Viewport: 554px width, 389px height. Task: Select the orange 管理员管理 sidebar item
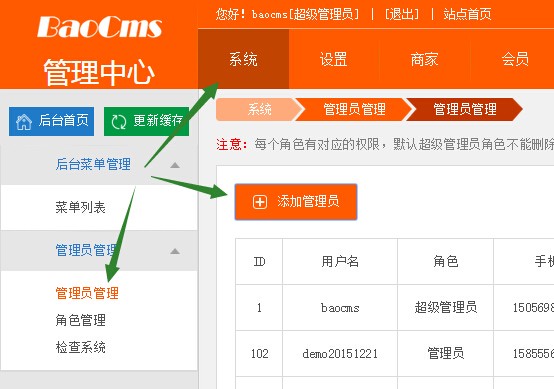[87, 293]
